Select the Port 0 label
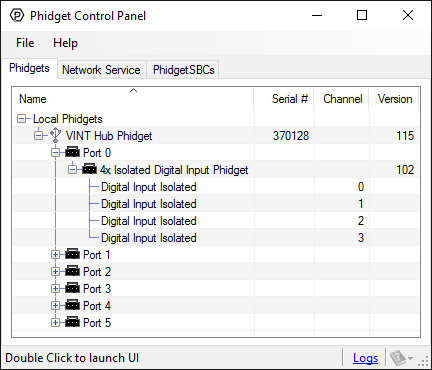The image size is (432, 370). pos(97,153)
